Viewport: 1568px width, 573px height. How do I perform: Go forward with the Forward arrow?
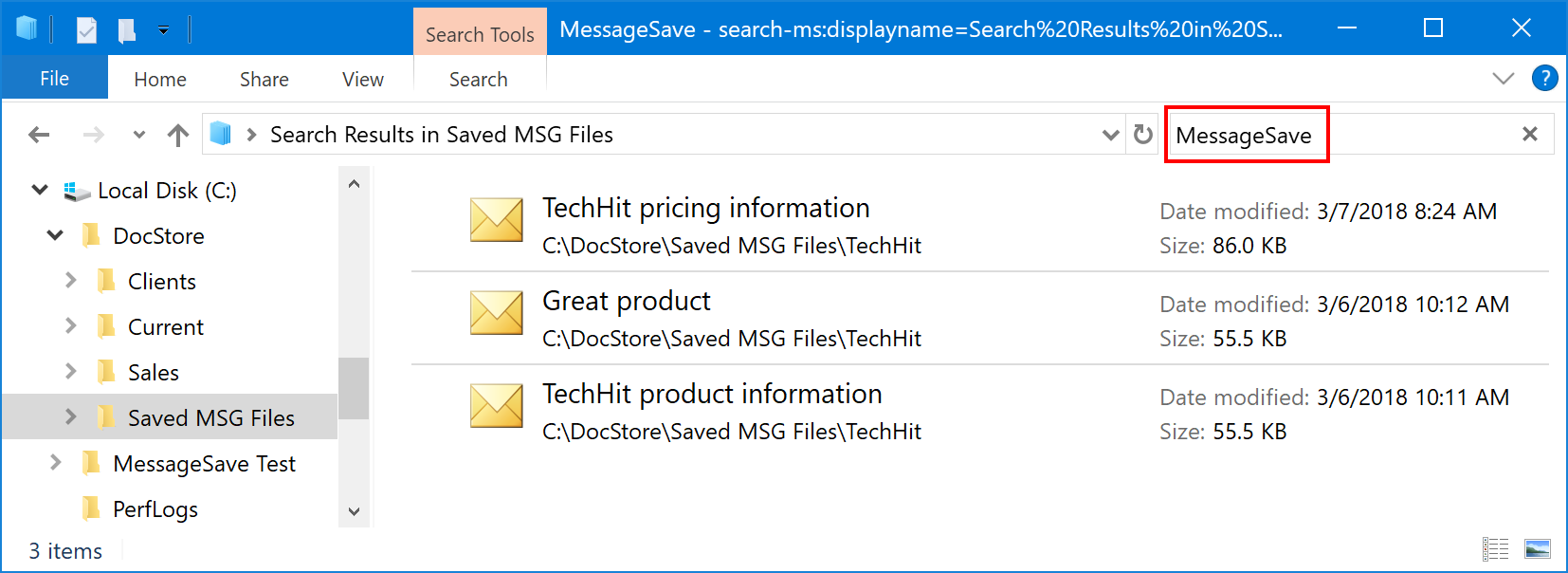coord(93,135)
